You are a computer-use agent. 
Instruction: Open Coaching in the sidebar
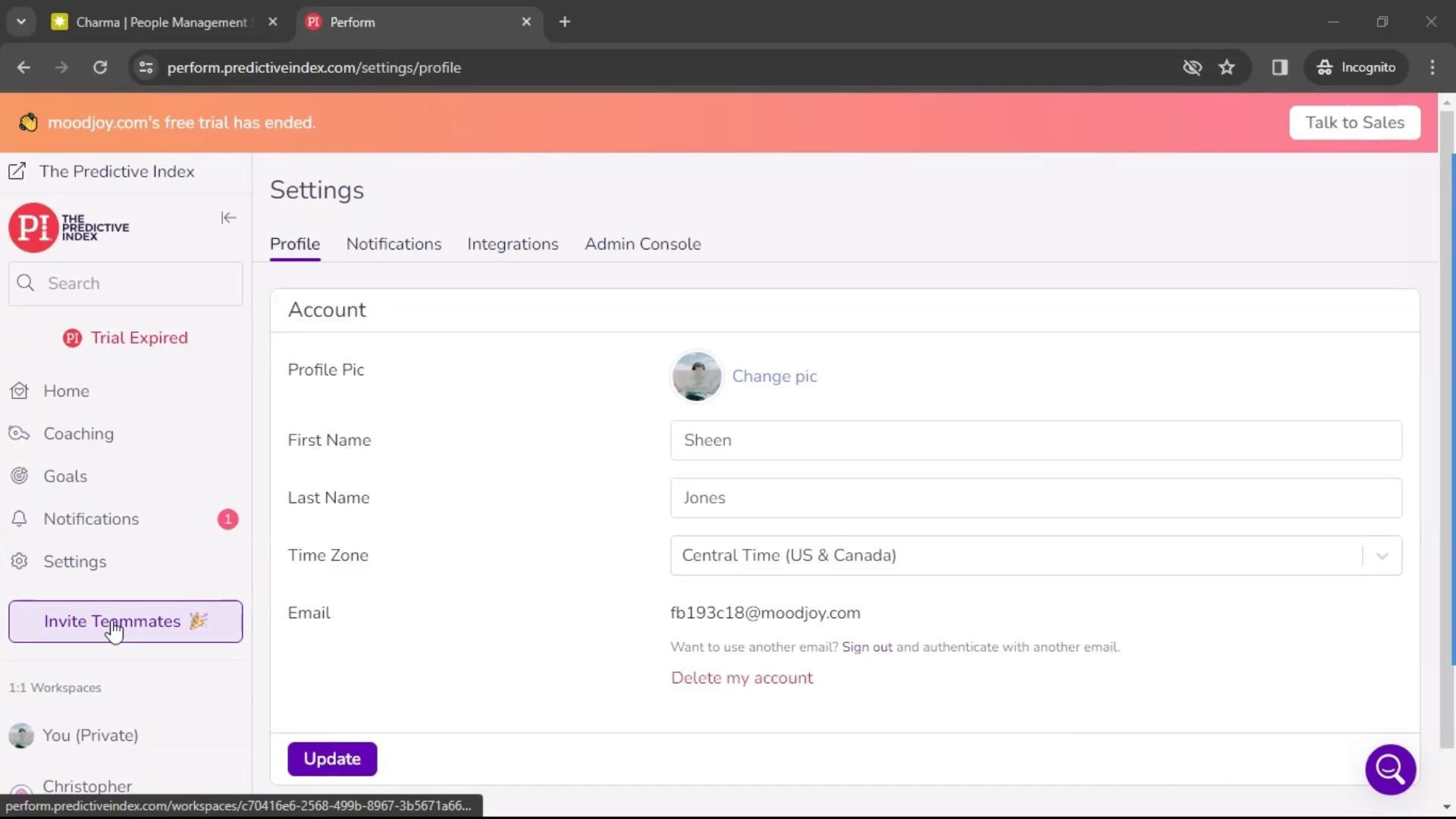click(x=78, y=434)
